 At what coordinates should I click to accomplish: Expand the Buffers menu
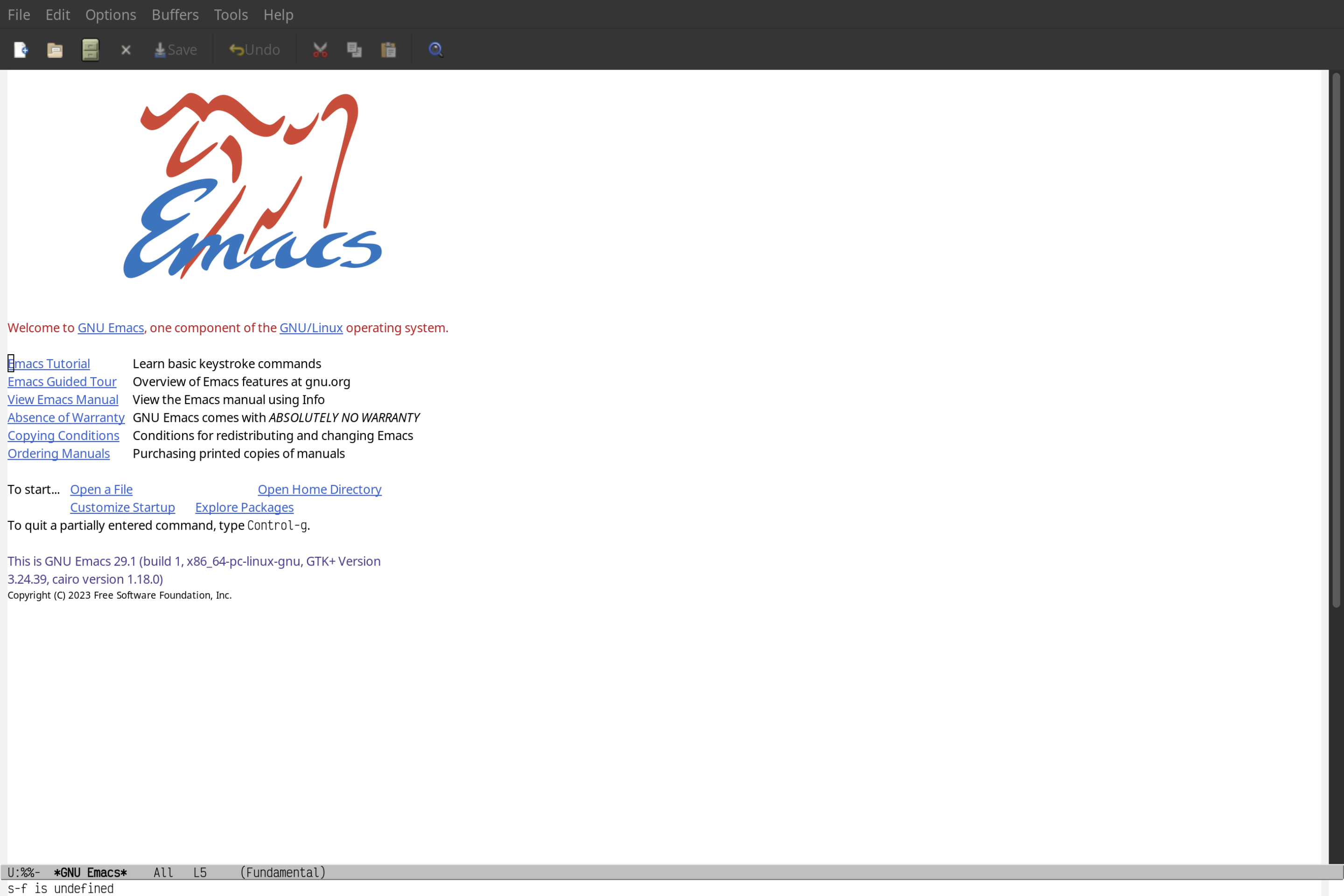click(x=174, y=14)
